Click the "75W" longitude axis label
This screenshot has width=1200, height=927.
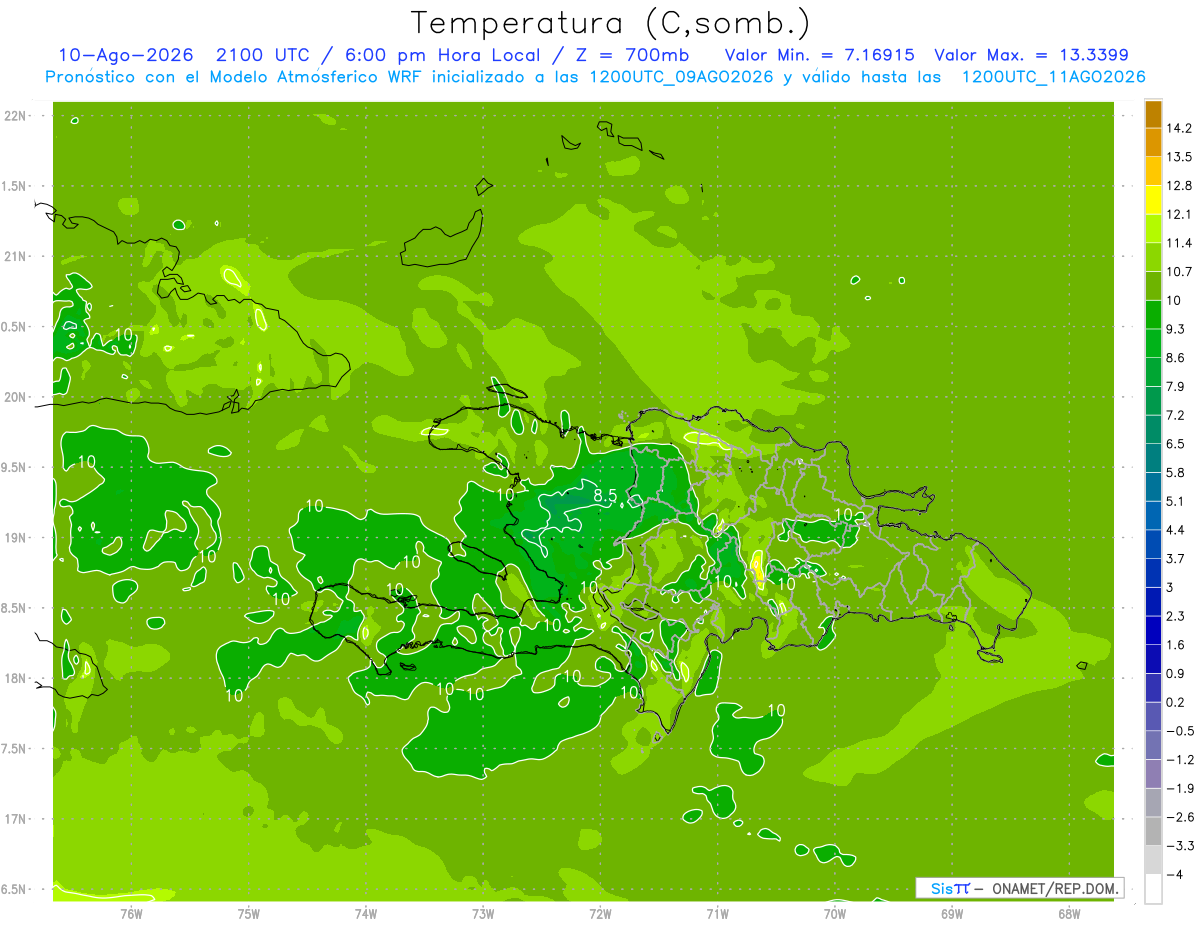point(249,914)
